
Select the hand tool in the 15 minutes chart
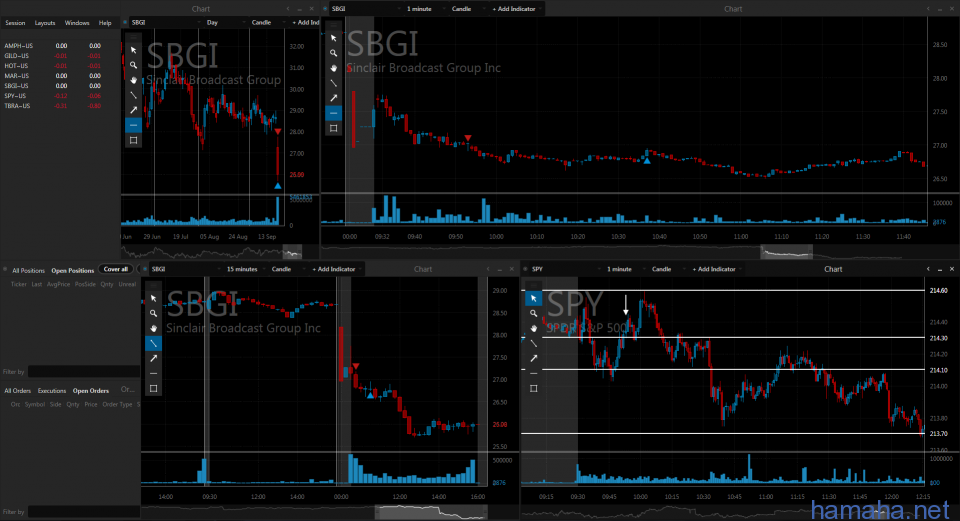[x=154, y=328]
